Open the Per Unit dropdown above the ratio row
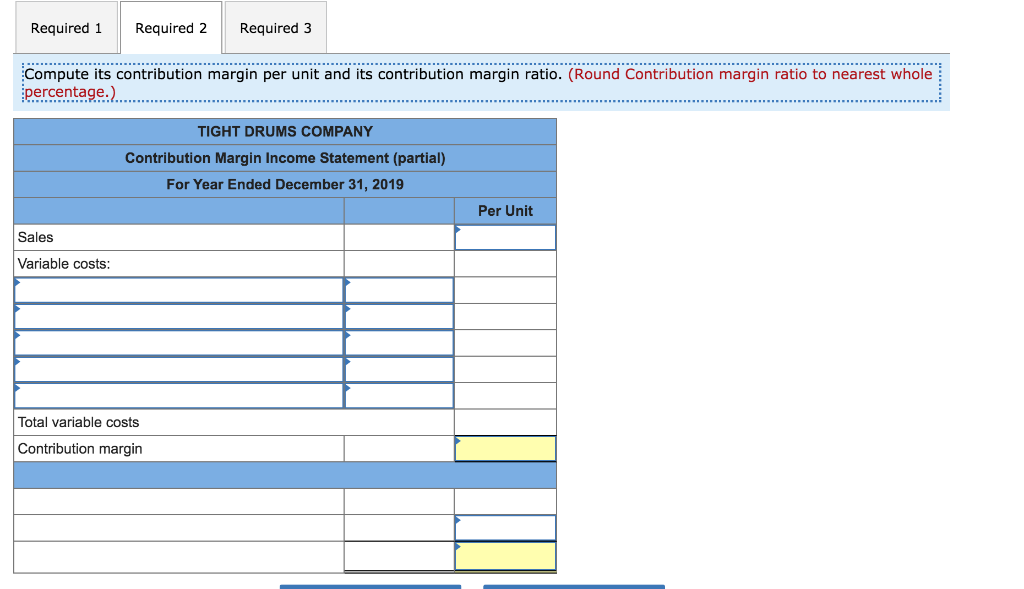This screenshot has width=1024, height=589. (505, 527)
